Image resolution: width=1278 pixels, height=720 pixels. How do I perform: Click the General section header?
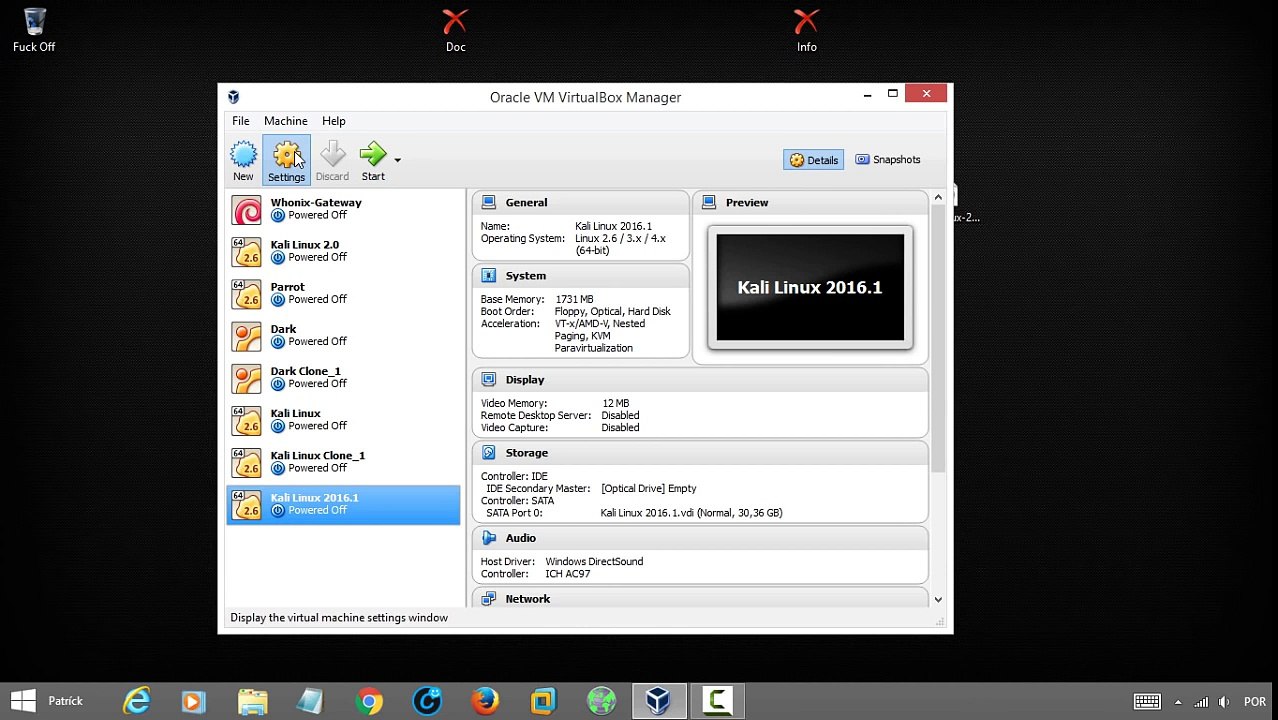tap(580, 203)
